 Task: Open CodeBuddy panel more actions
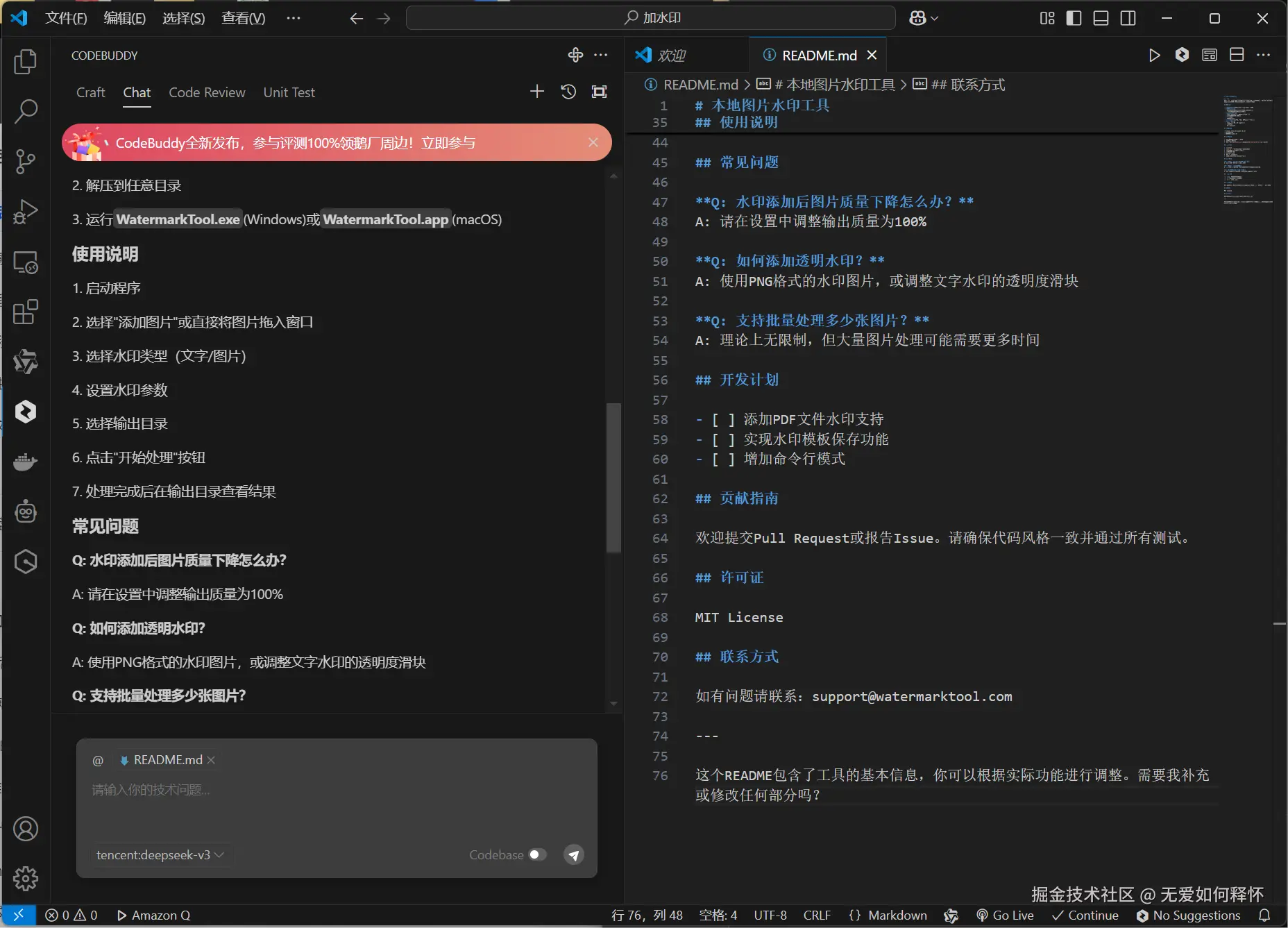pyautogui.click(x=601, y=55)
